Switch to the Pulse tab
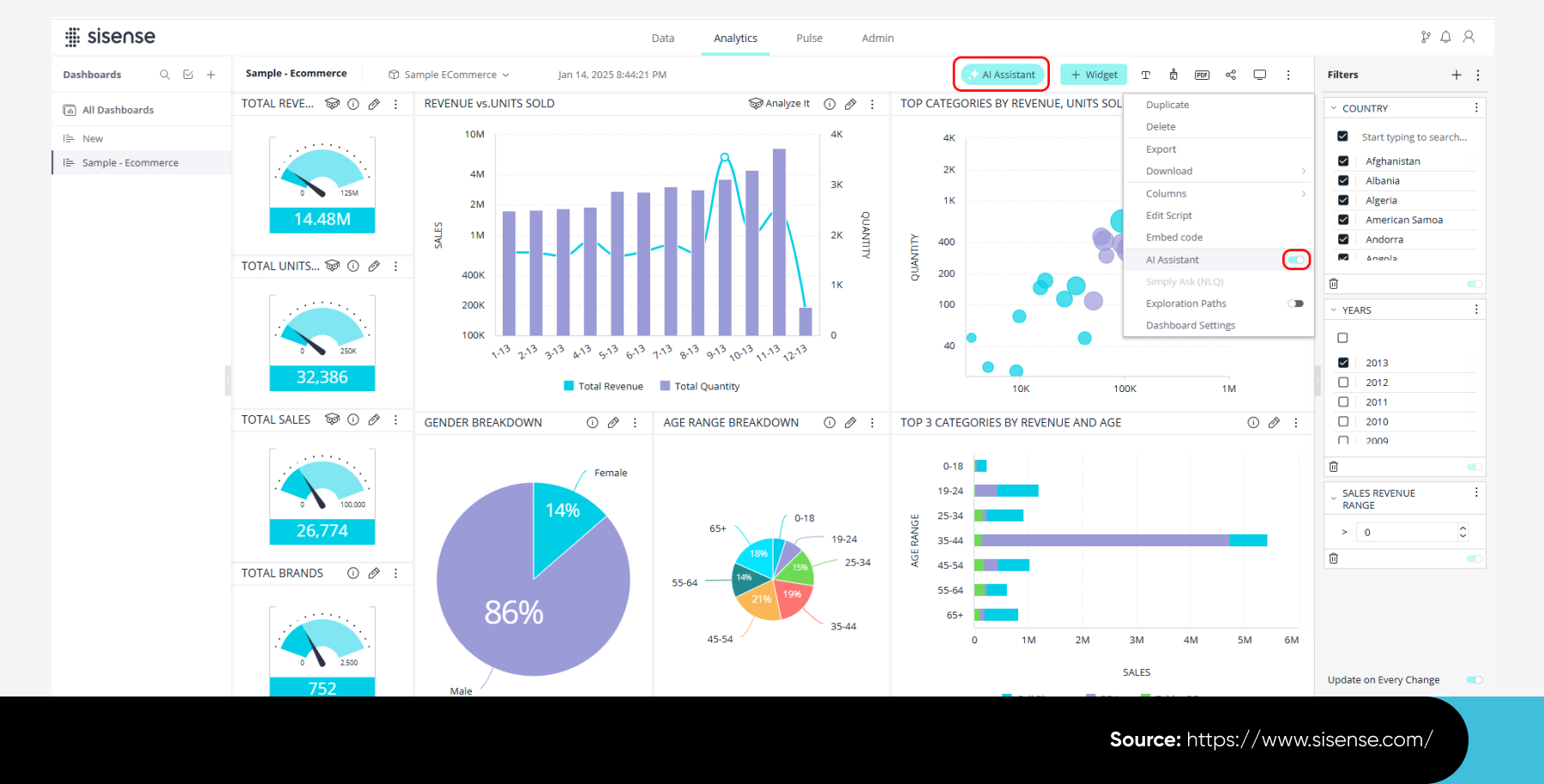The width and height of the screenshot is (1544, 784). pyautogui.click(x=809, y=39)
